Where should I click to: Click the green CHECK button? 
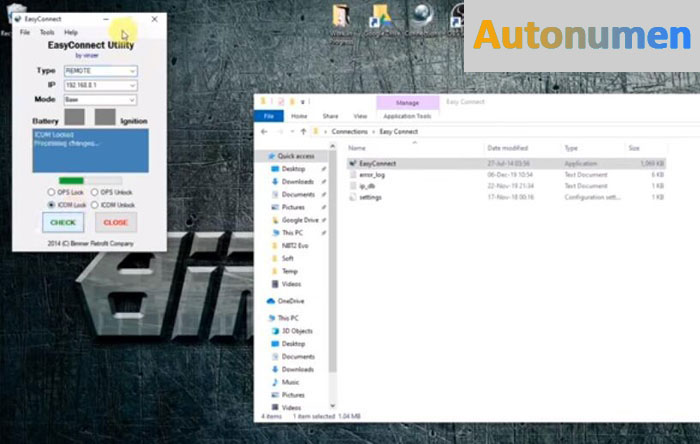click(x=63, y=222)
